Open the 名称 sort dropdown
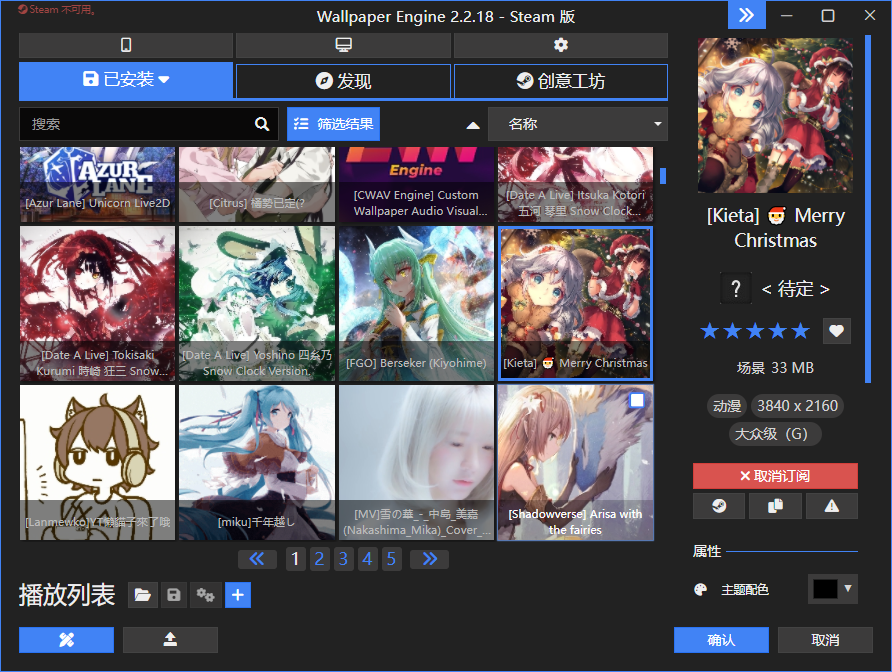Image resolution: width=892 pixels, height=672 pixels. tap(577, 124)
